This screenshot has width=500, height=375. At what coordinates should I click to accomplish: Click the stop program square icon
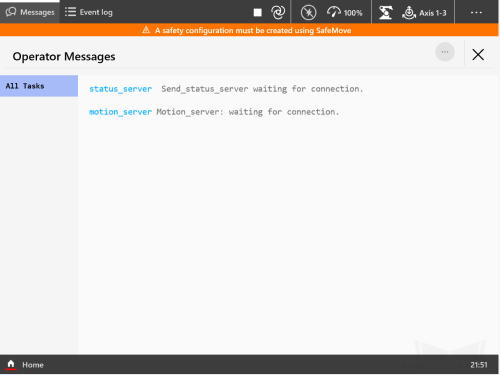(x=257, y=13)
